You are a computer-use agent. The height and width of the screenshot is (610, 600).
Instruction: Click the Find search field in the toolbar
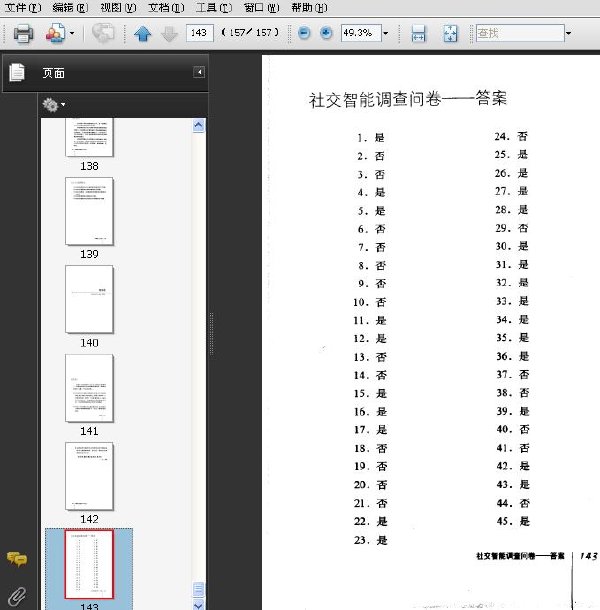tap(520, 33)
